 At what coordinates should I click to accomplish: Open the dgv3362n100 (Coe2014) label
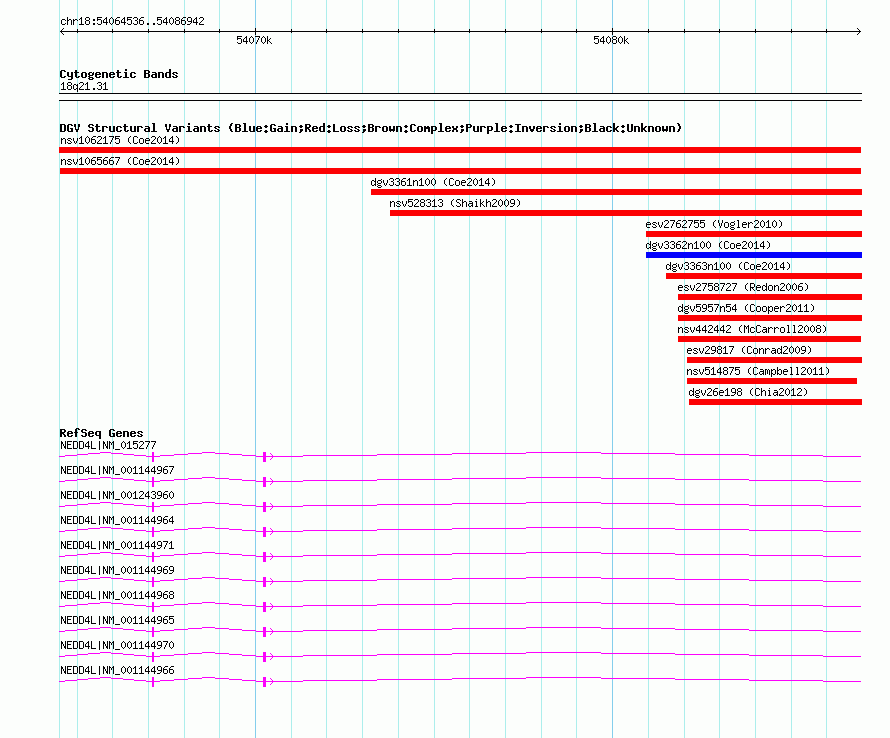pyautogui.click(x=708, y=245)
